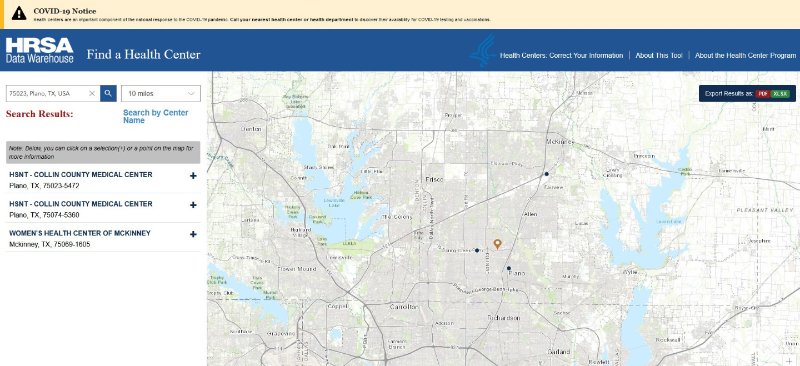This screenshot has width=800, height=366.
Task: Export results as PDF
Action: (763, 93)
